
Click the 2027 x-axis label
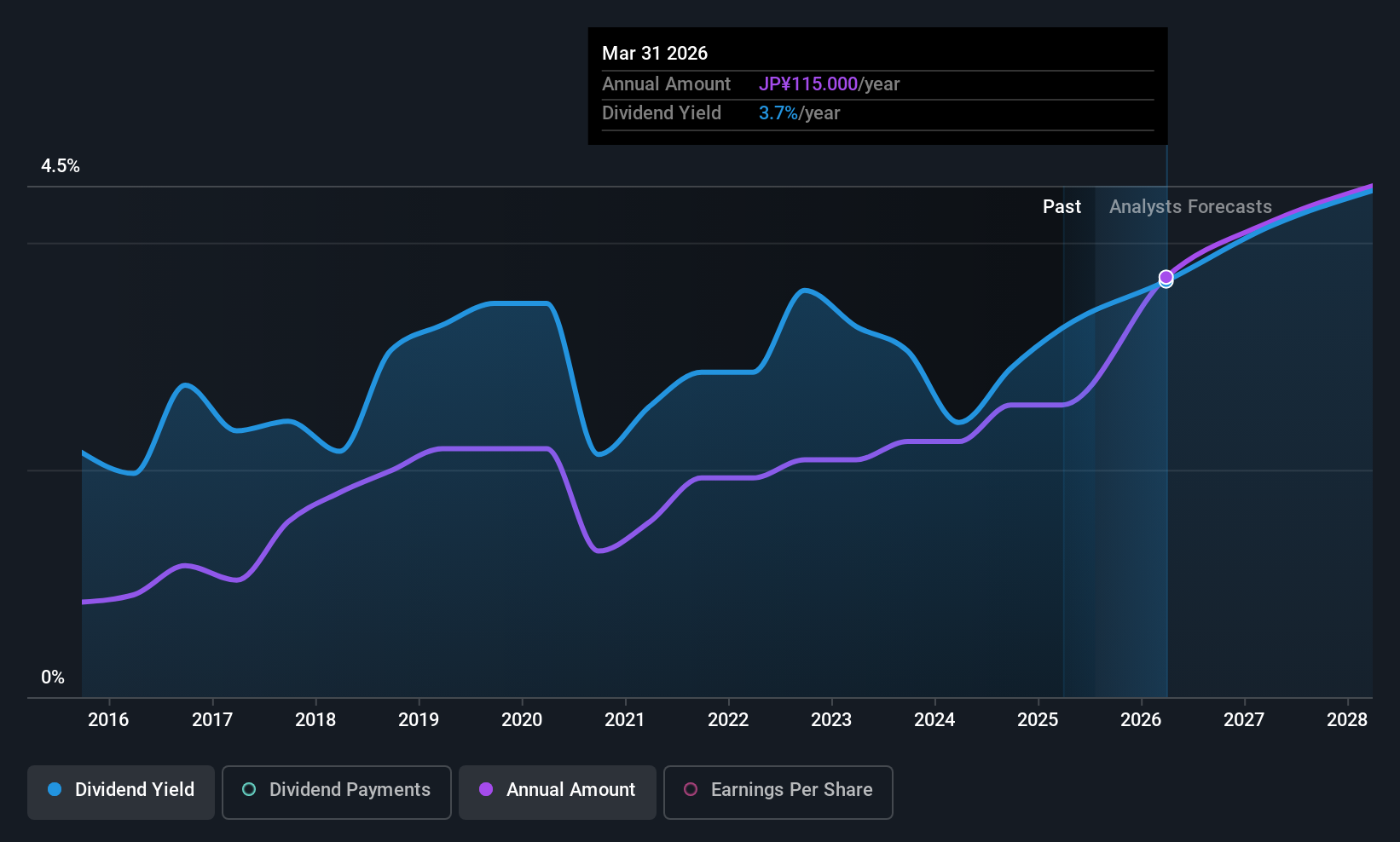click(x=1244, y=720)
